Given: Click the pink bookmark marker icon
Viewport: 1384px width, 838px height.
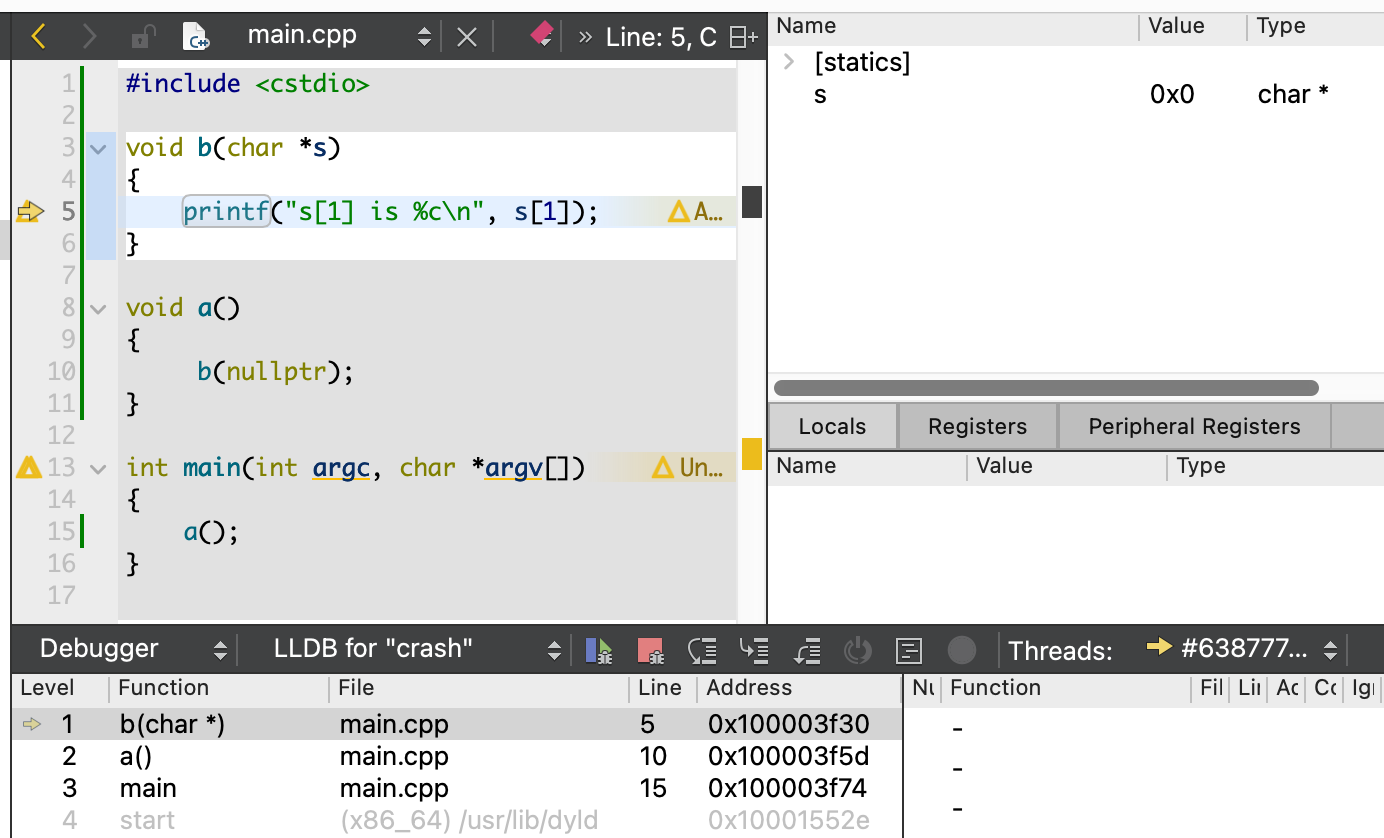Looking at the screenshot, I should click(541, 36).
